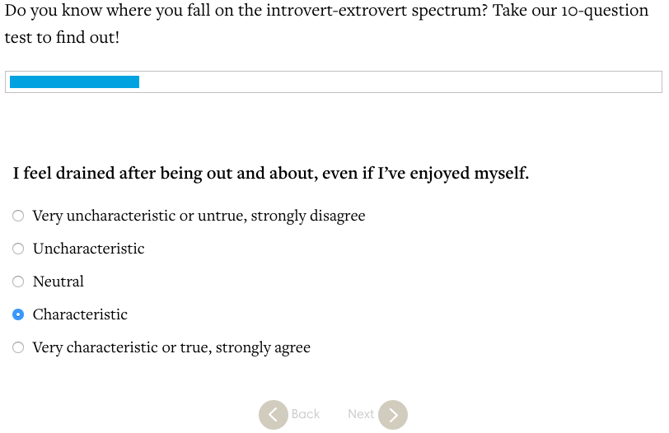Click the Back left-arrow circle icon
The image size is (669, 433).
pos(273,414)
